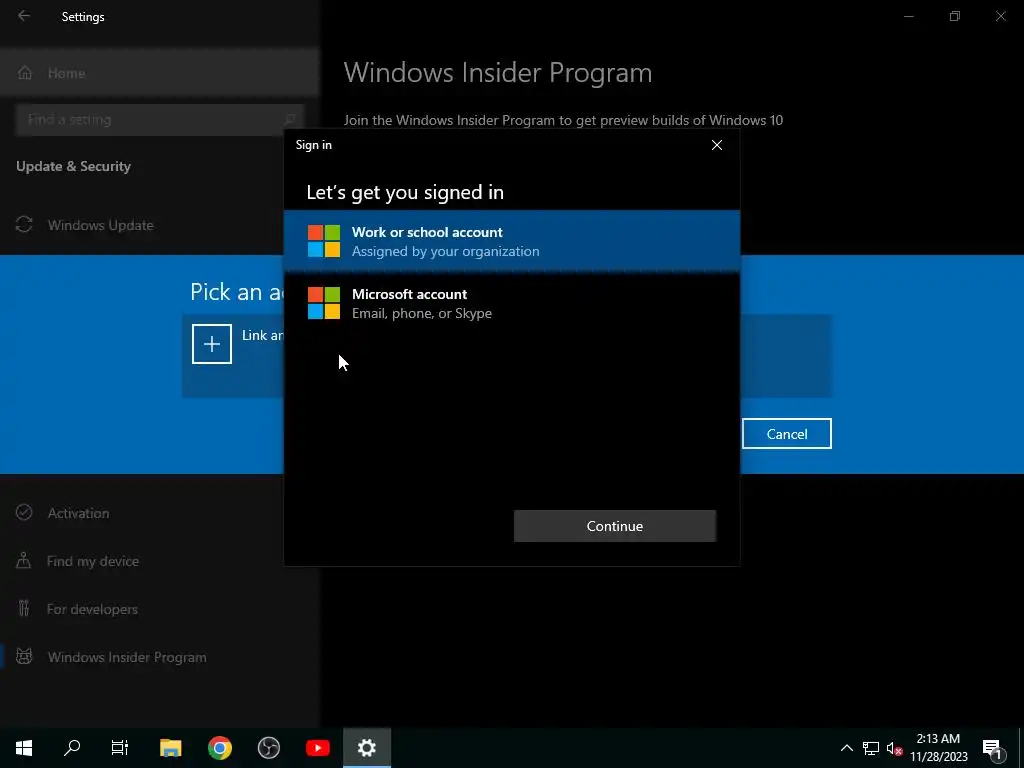Click the Continue button

(x=615, y=526)
